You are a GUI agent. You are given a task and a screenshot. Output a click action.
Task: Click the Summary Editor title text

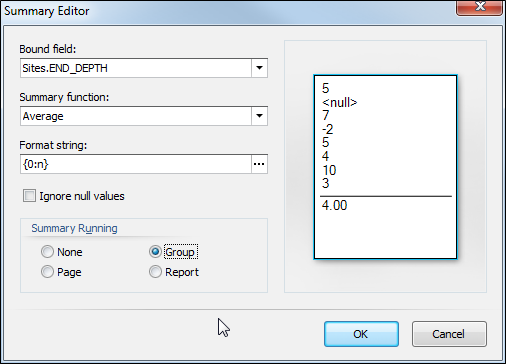(47, 11)
